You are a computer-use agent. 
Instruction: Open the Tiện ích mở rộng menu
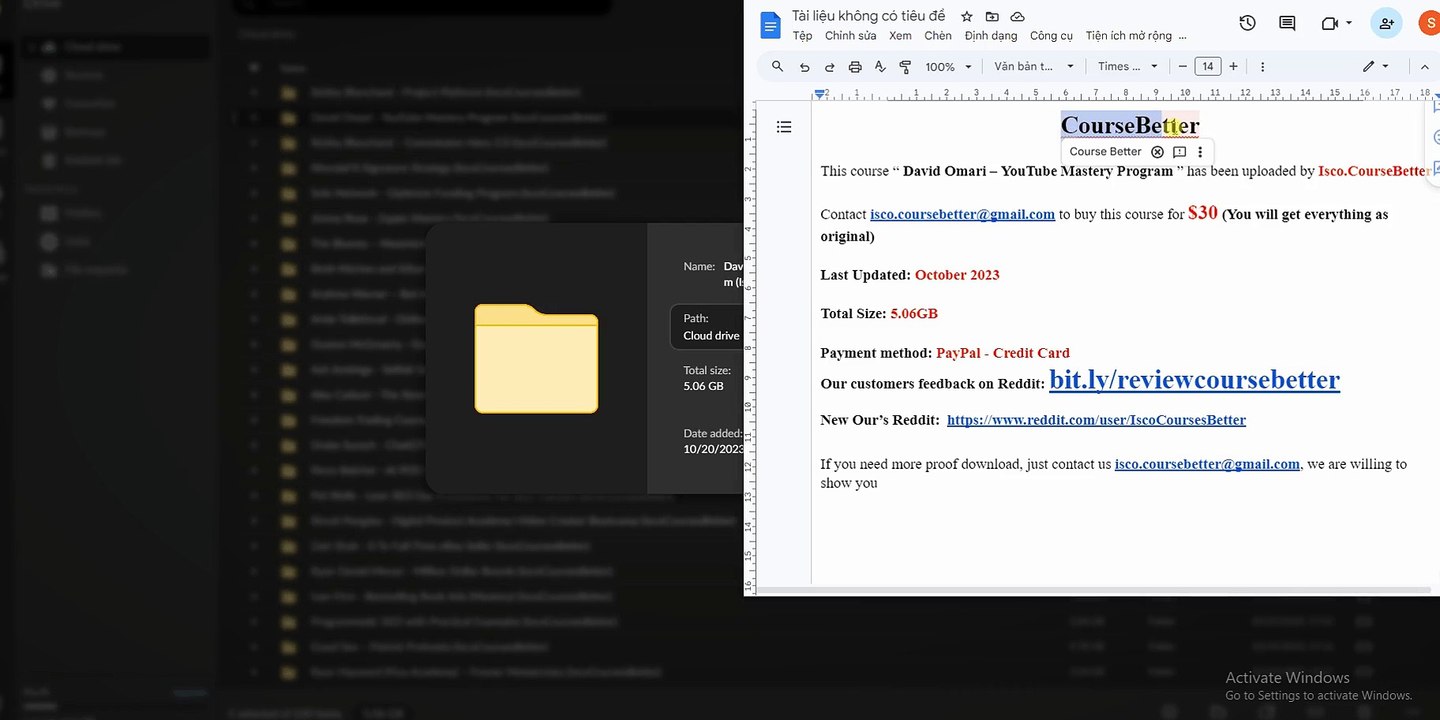tap(1128, 36)
